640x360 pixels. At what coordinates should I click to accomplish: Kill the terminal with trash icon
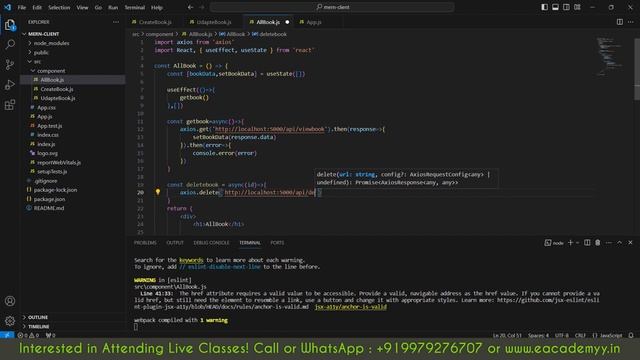(x=598, y=242)
